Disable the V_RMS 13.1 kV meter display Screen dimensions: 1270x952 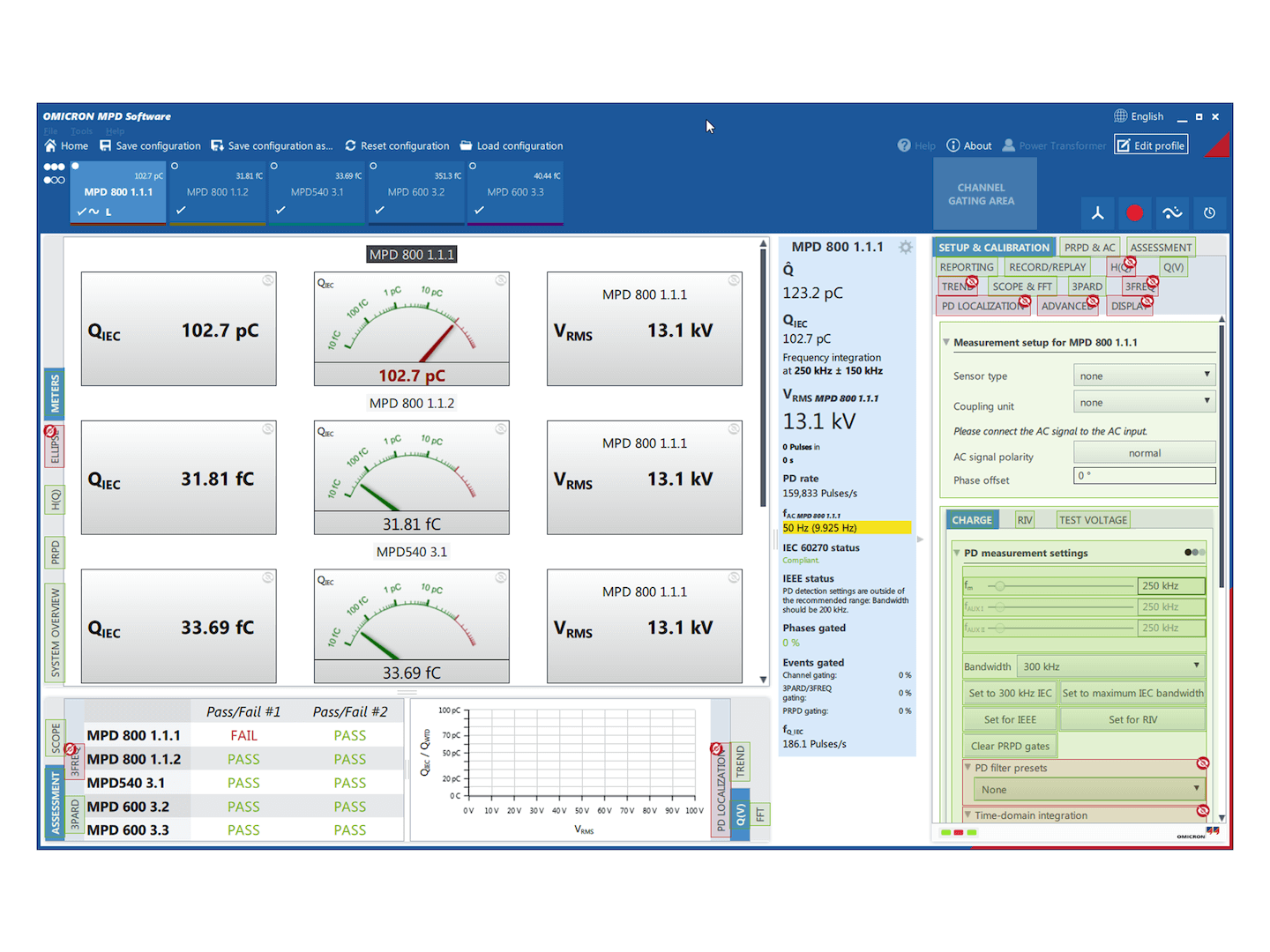pyautogui.click(x=733, y=279)
